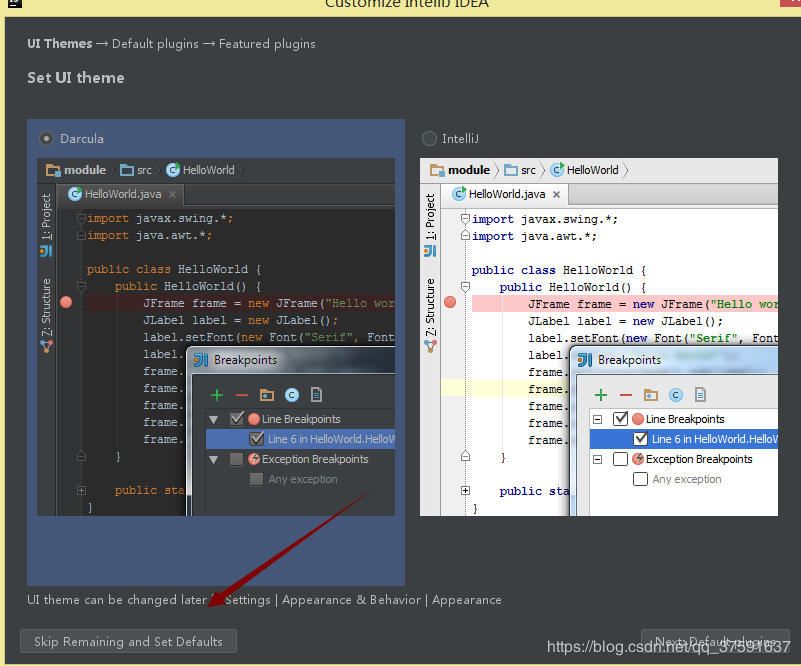Screen dimensions: 801x666
Task: Collapse Line Breakpoints minus box in IntelliJ preview
Action: tap(597, 420)
